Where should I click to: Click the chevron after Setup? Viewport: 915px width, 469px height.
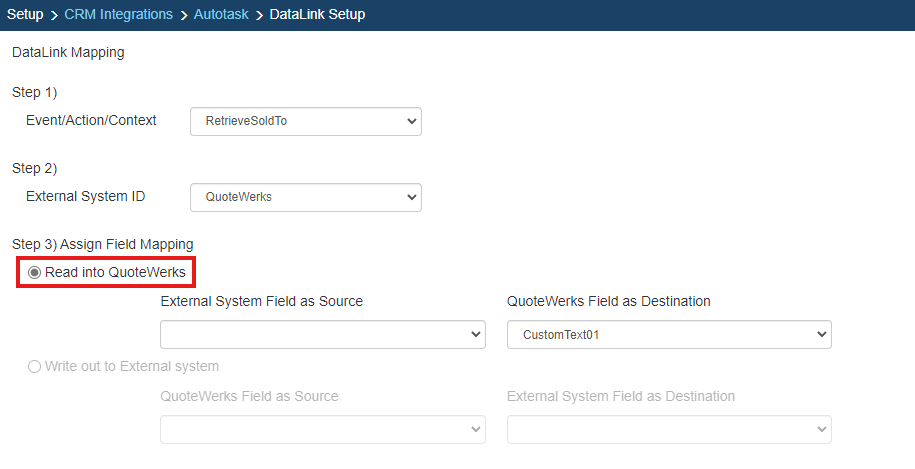tap(54, 15)
